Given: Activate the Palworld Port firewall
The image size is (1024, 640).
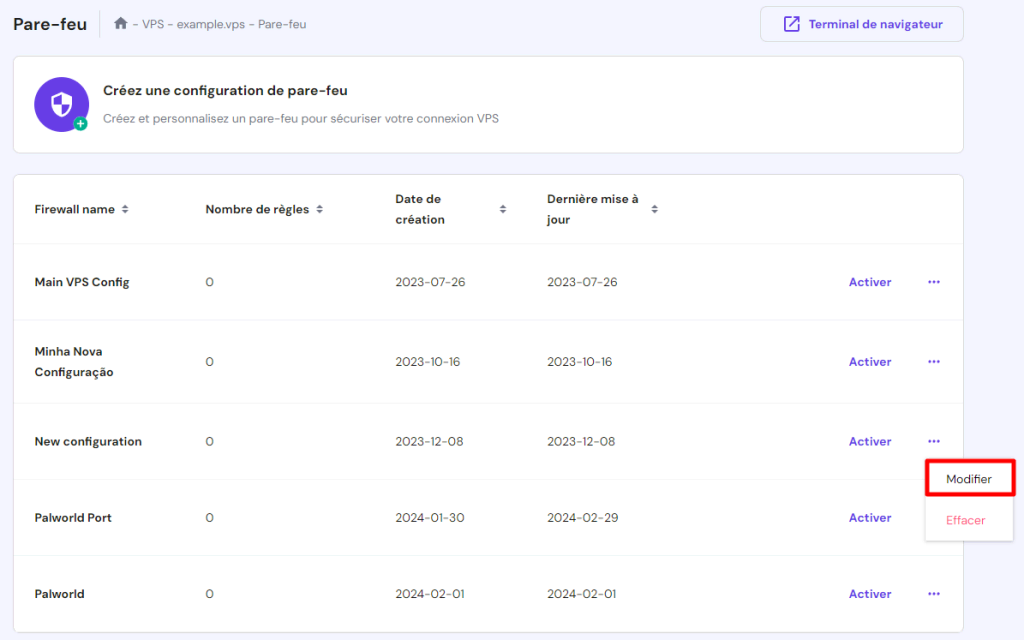Looking at the screenshot, I should tap(870, 518).
